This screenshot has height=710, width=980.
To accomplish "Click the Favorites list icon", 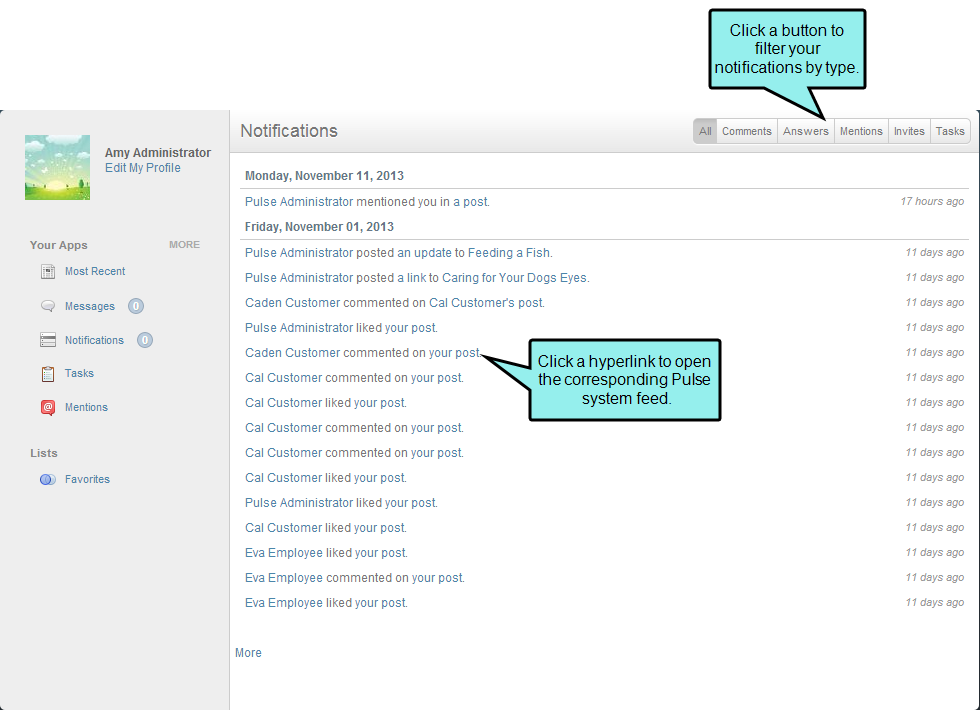I will pyautogui.click(x=48, y=479).
